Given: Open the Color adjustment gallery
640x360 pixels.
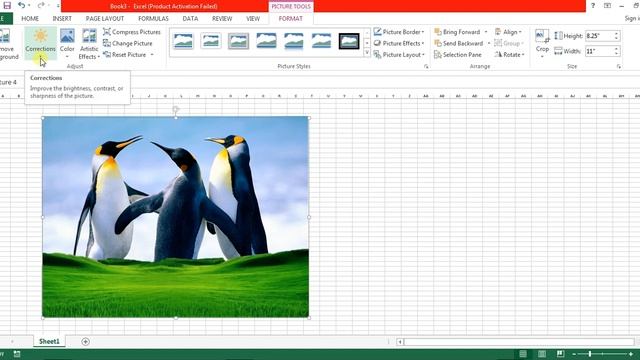Looking at the screenshot, I should (67, 43).
